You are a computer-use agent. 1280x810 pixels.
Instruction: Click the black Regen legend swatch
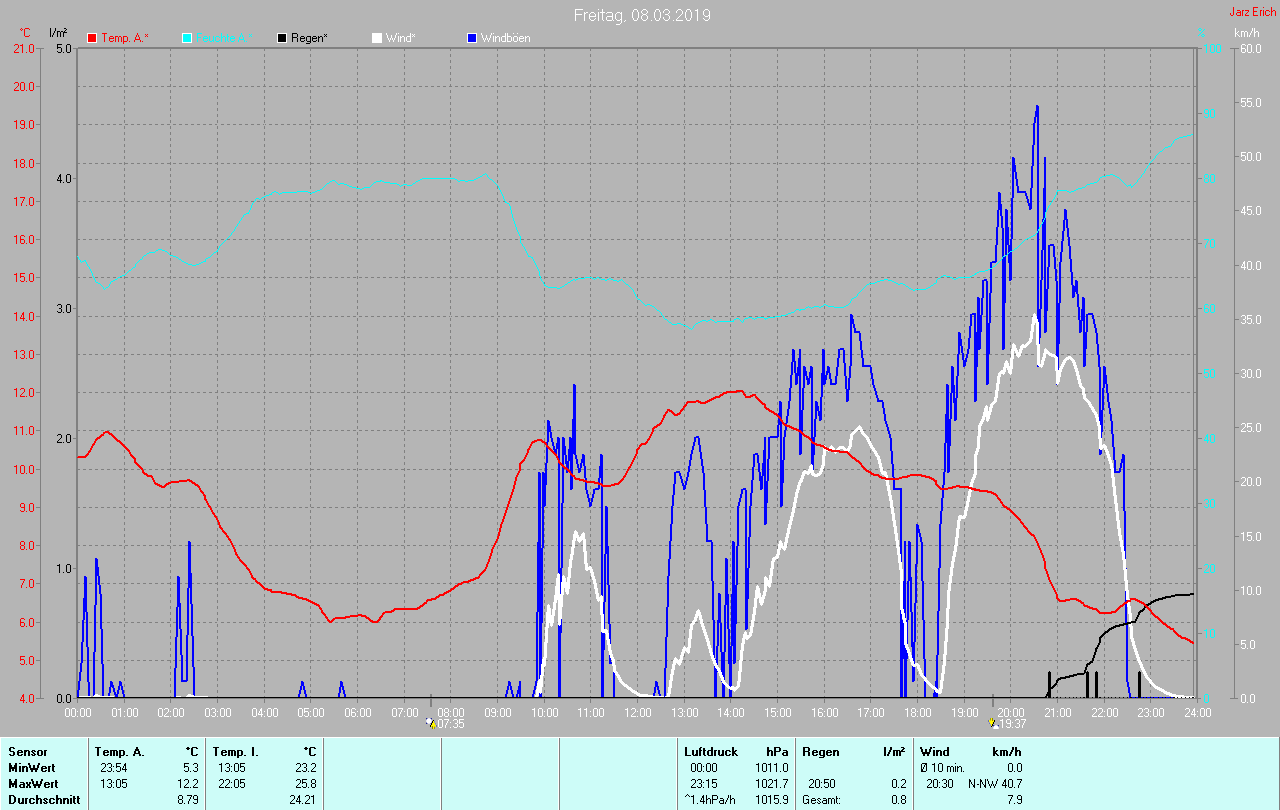(x=282, y=38)
